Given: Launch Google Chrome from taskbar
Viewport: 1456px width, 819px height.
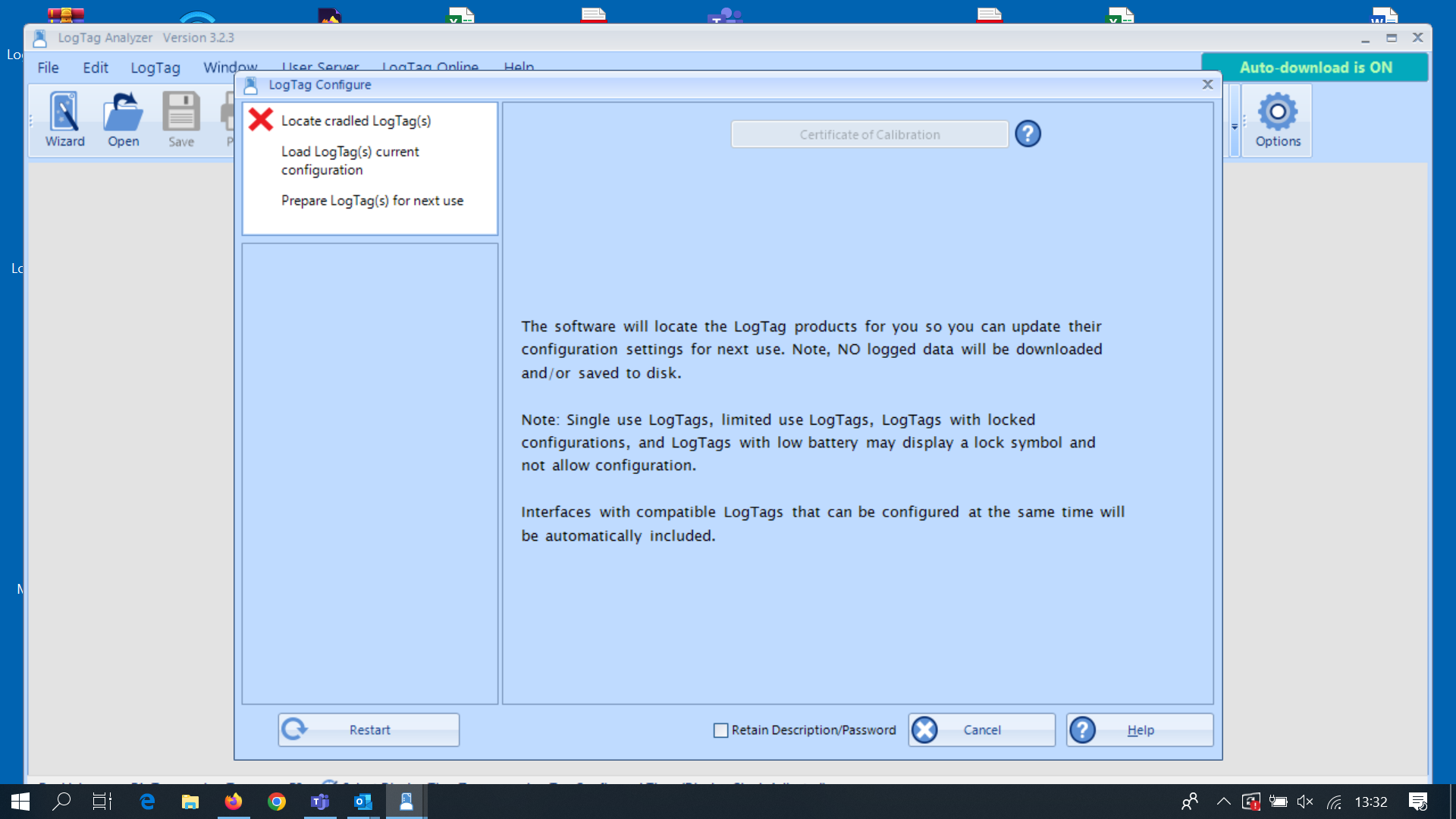Looking at the screenshot, I should coord(277,802).
